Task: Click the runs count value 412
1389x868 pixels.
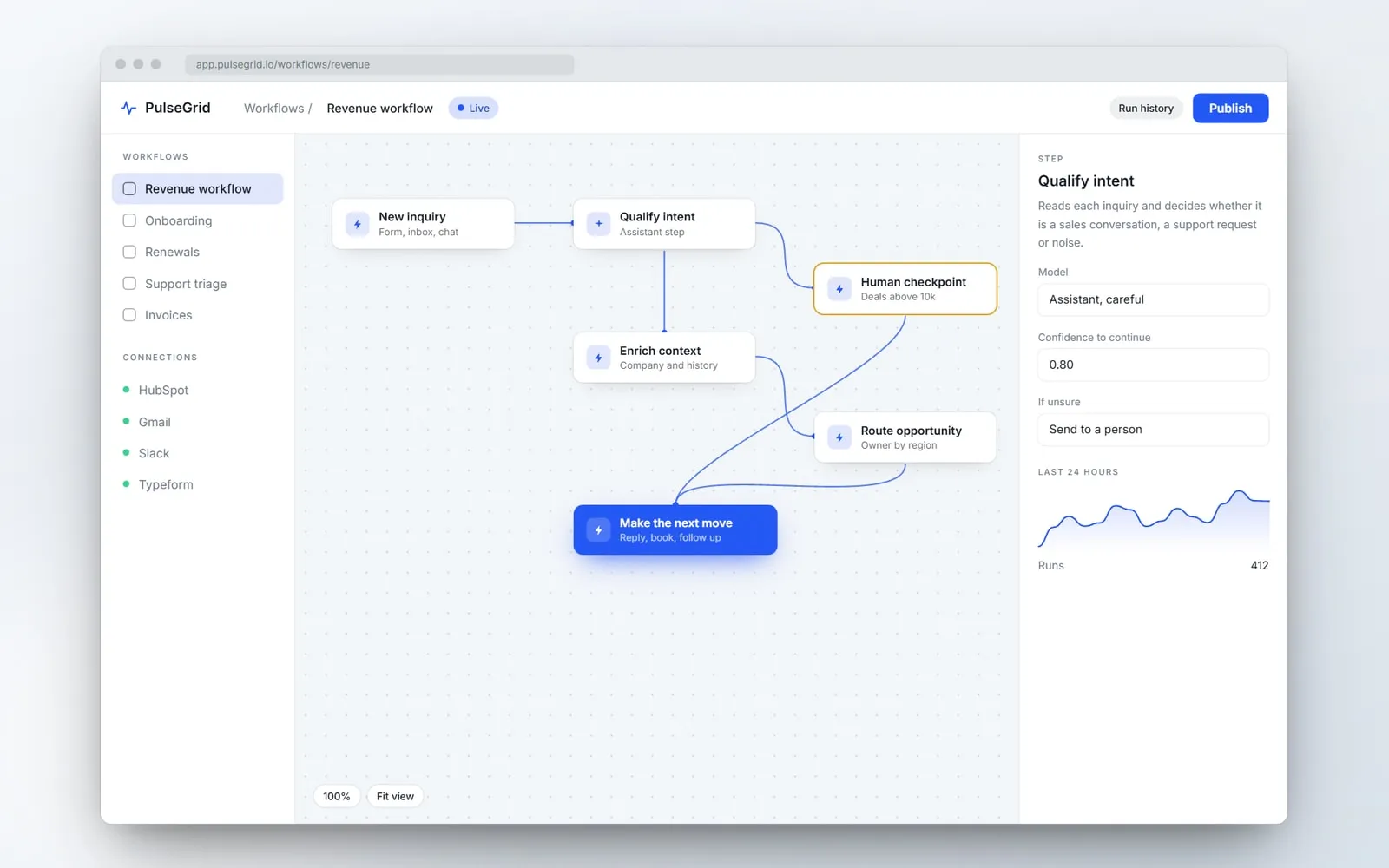Action: coord(1260,565)
